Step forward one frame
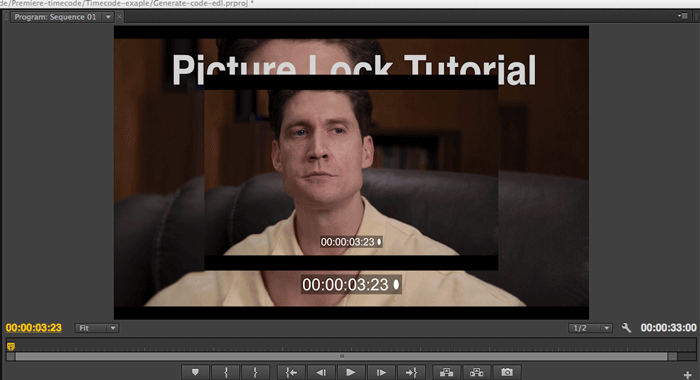This screenshot has height=380, width=700. (x=381, y=372)
